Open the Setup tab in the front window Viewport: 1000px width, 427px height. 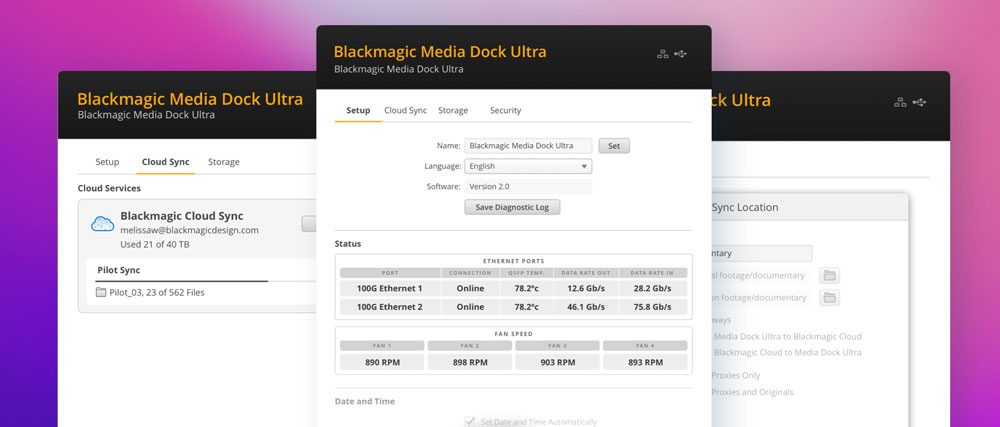point(358,110)
